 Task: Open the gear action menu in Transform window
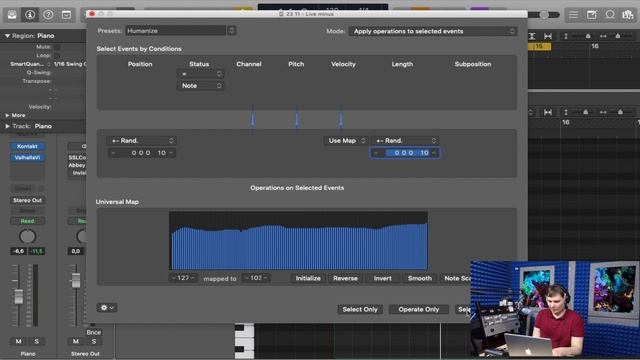pyautogui.click(x=107, y=307)
